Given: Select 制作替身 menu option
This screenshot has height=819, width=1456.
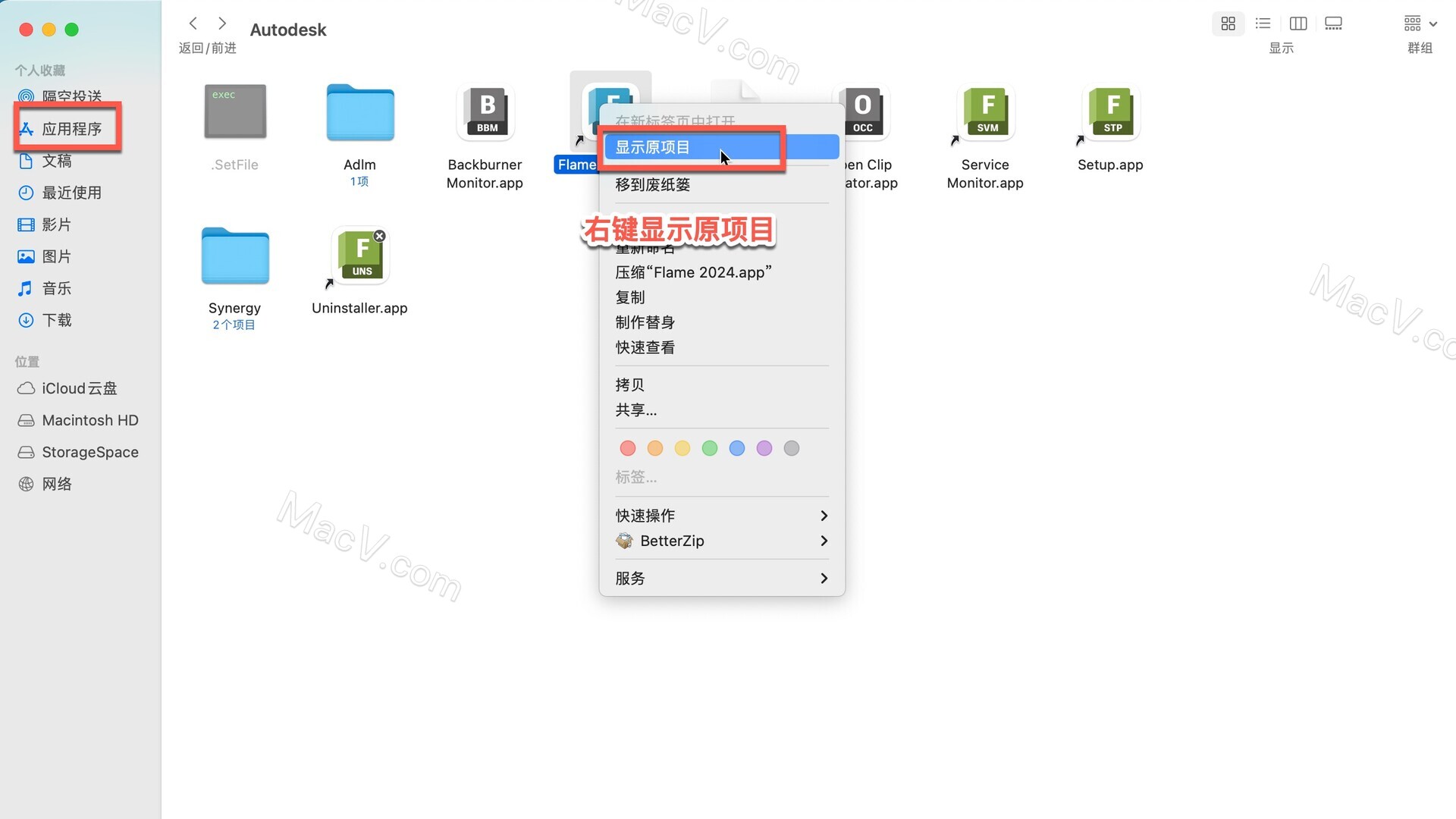Looking at the screenshot, I should pos(645,322).
